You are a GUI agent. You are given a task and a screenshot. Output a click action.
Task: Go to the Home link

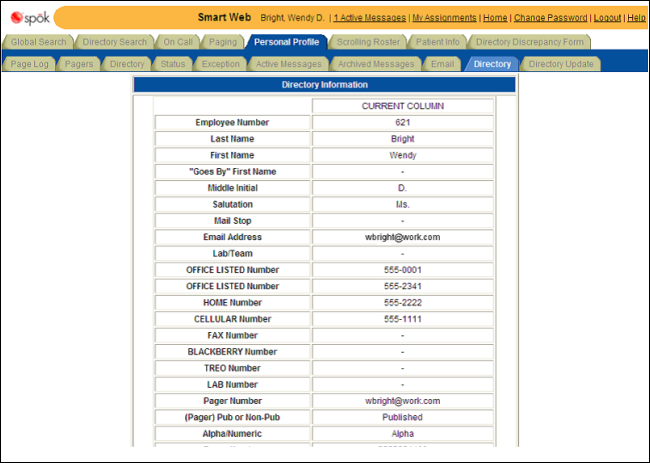coord(495,18)
